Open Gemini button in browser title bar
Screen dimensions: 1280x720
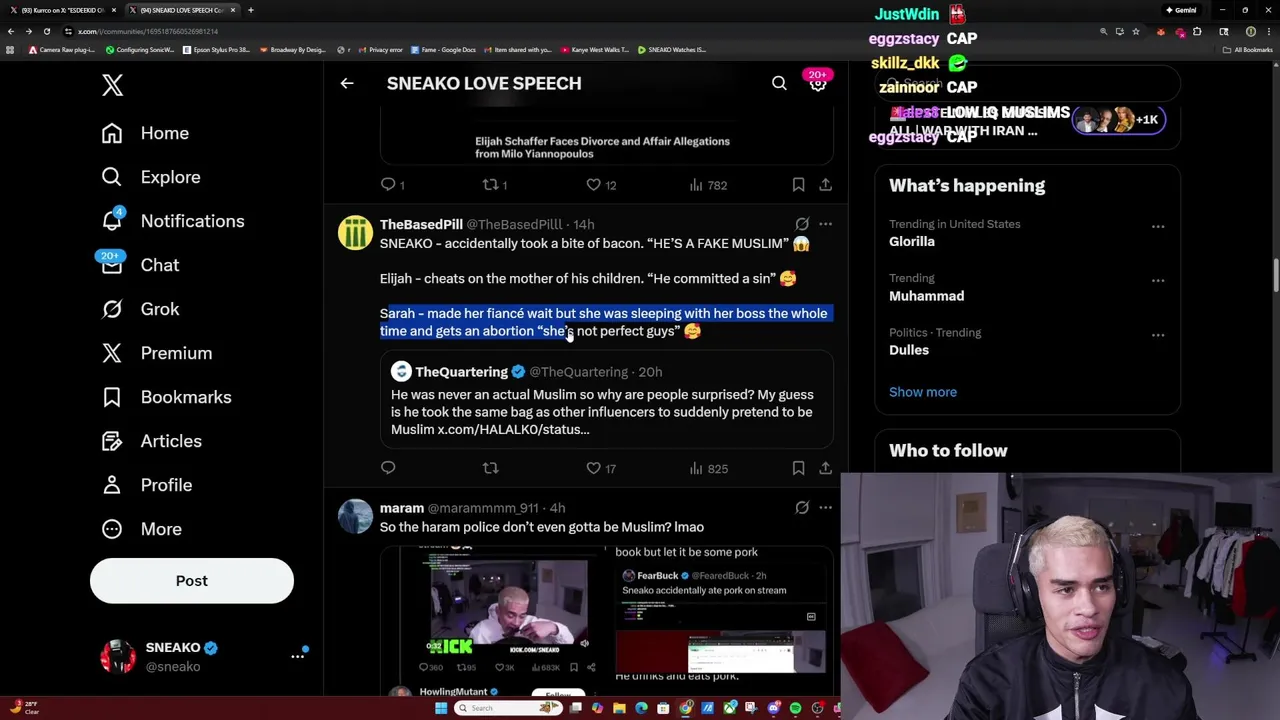point(1181,10)
